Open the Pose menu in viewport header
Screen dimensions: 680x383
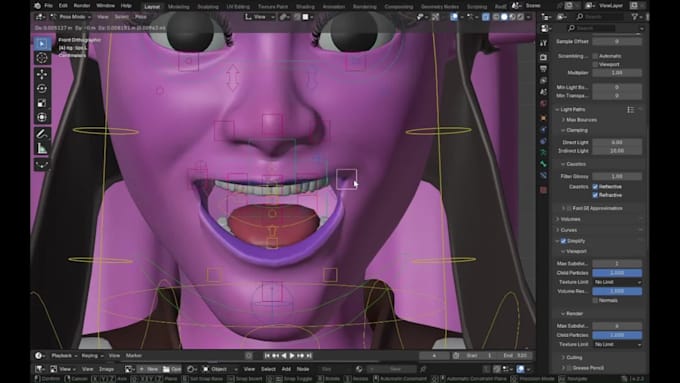coord(141,17)
